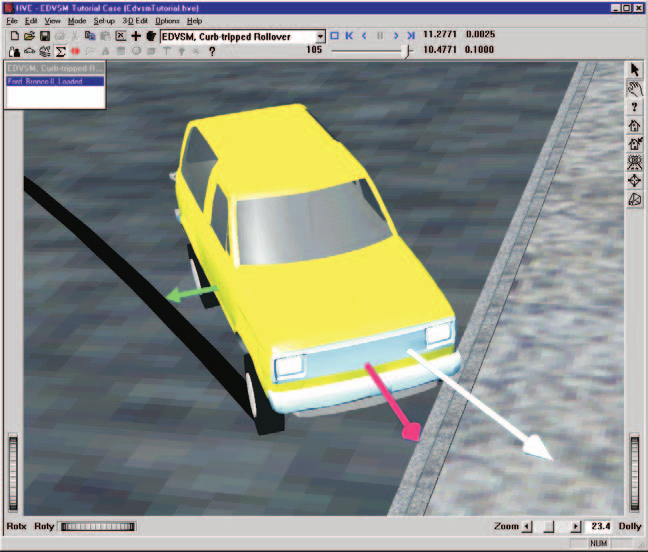The image size is (648, 552).
Task: Click the Print toolbar icon
Action: pos(60,36)
